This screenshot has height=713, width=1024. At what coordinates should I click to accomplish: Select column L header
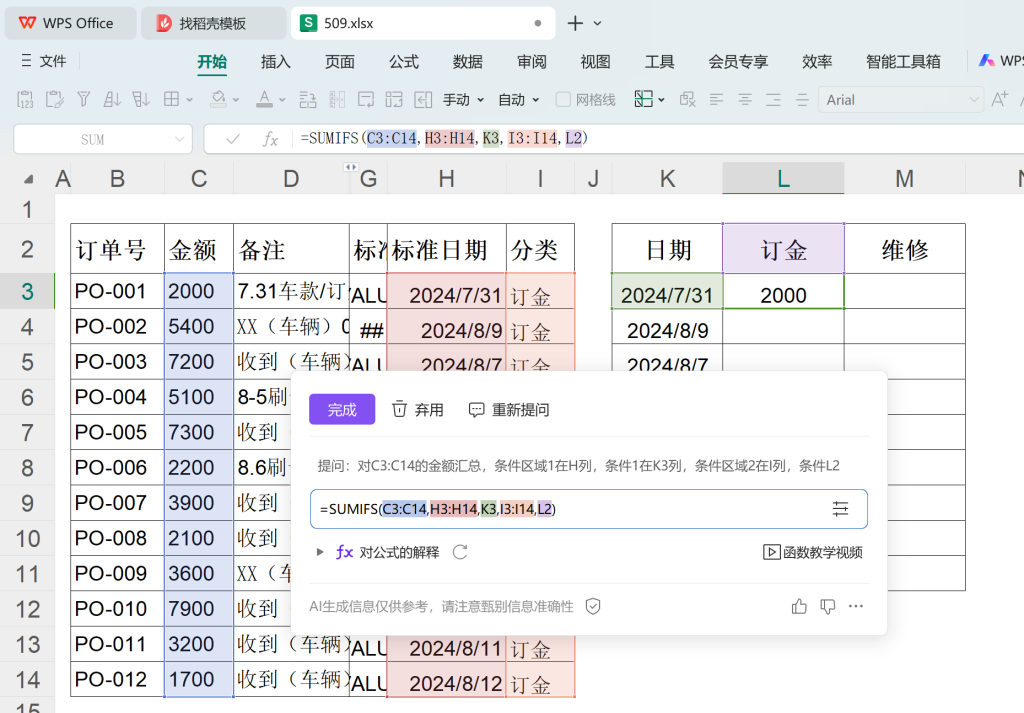[783, 178]
